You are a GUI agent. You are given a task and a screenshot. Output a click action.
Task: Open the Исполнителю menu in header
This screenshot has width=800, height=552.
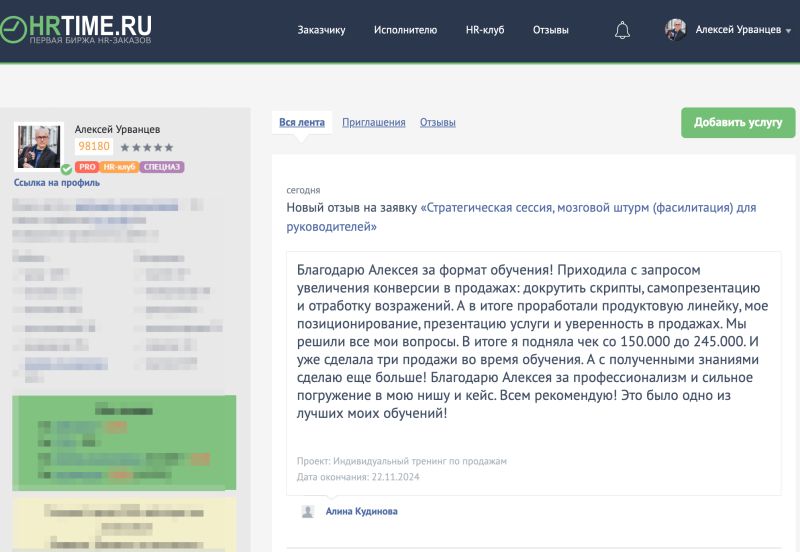pyautogui.click(x=405, y=30)
